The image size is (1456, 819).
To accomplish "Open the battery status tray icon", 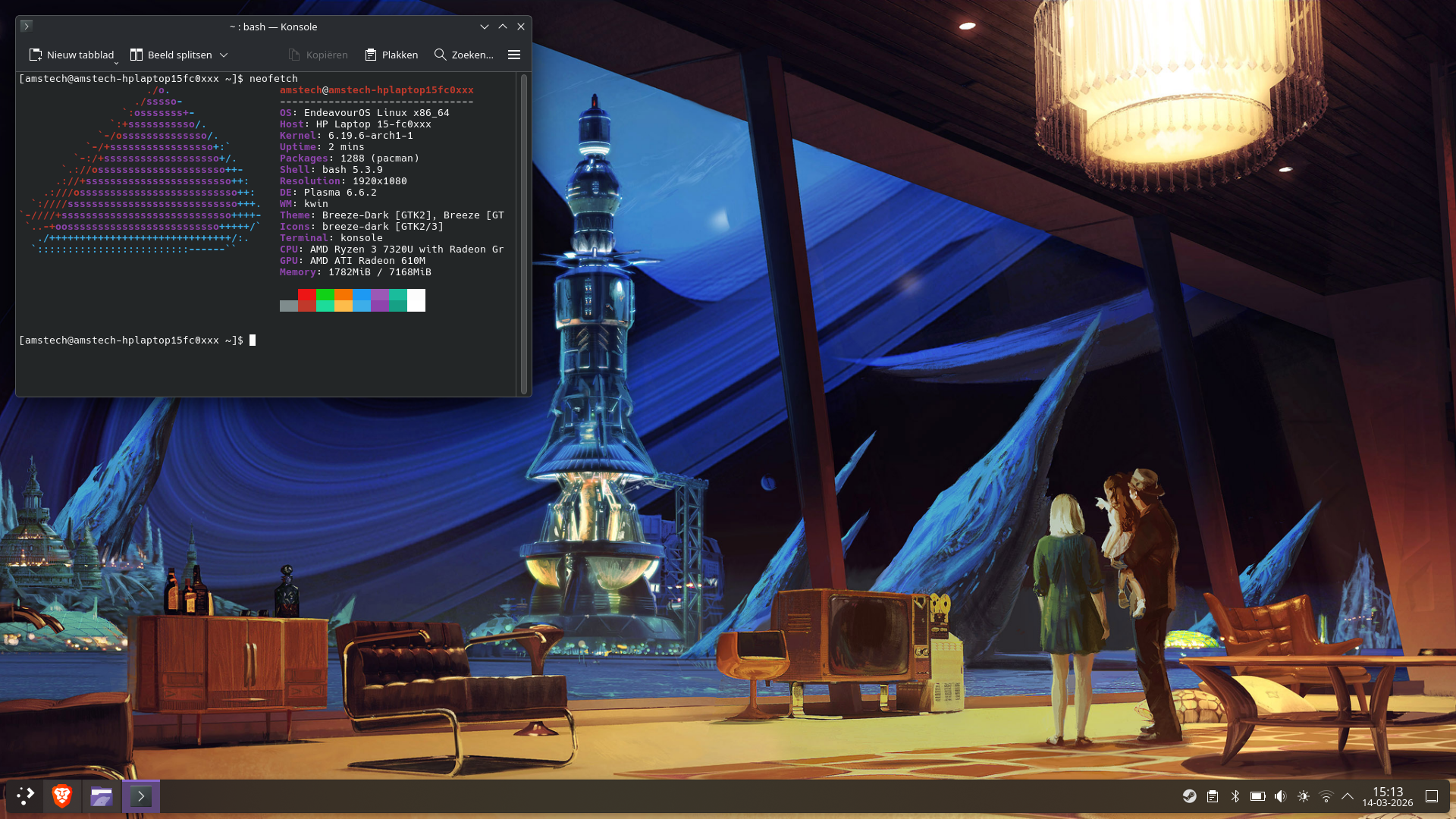I will tap(1258, 796).
